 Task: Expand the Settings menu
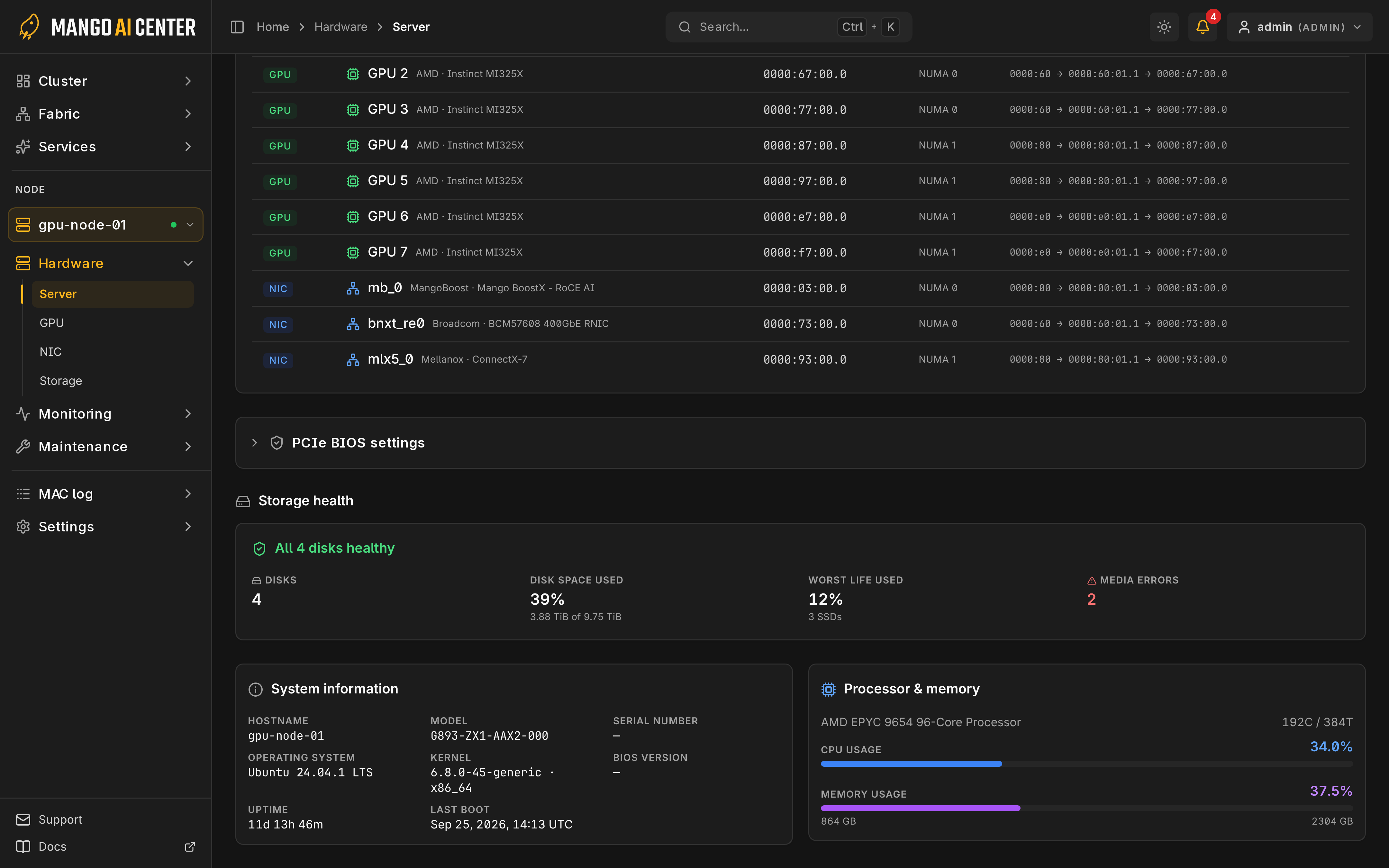coord(105,527)
